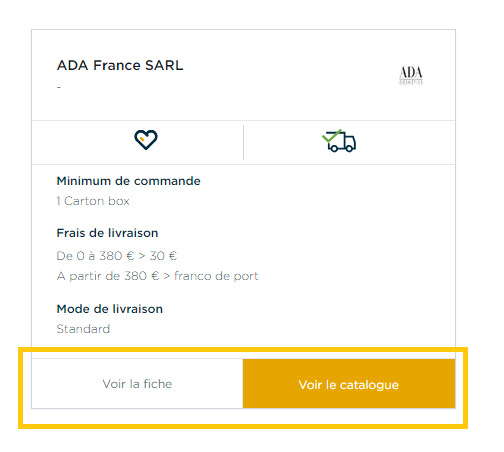The image size is (504, 452).
Task: Select the 'franco de port' delivery fee line
Action: click(x=157, y=276)
